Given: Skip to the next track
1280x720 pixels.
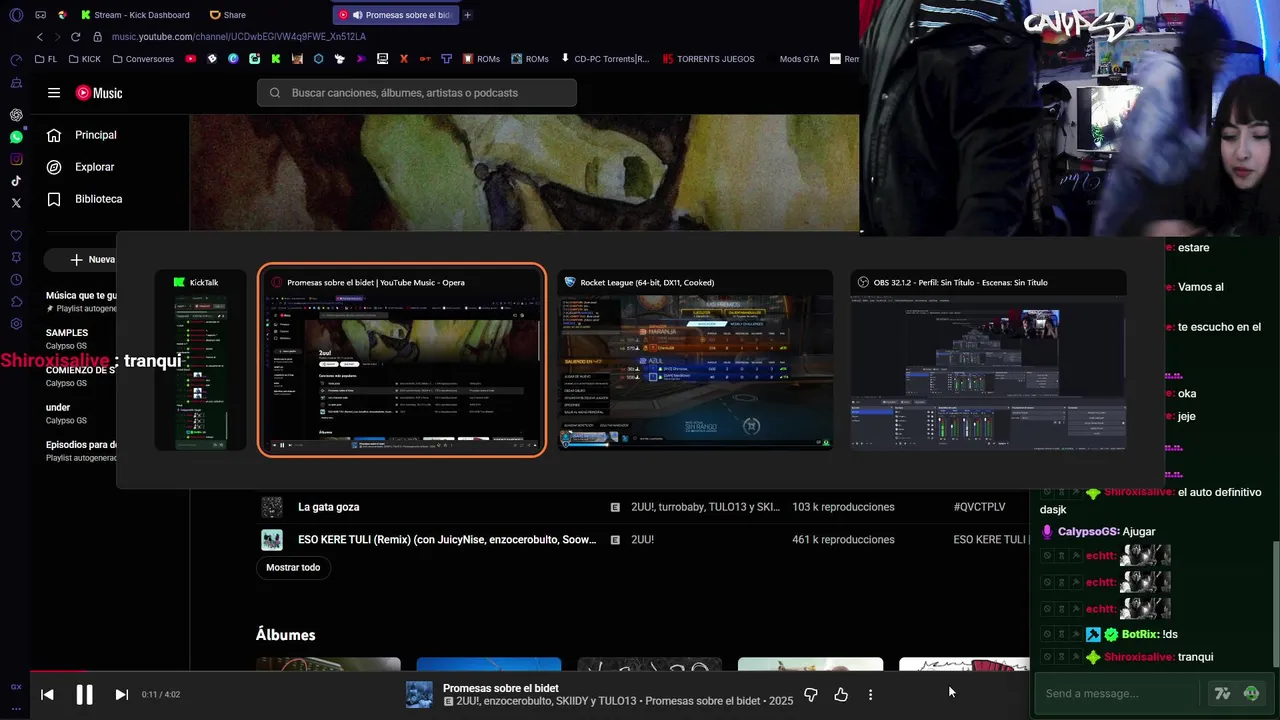Looking at the screenshot, I should coord(121,694).
